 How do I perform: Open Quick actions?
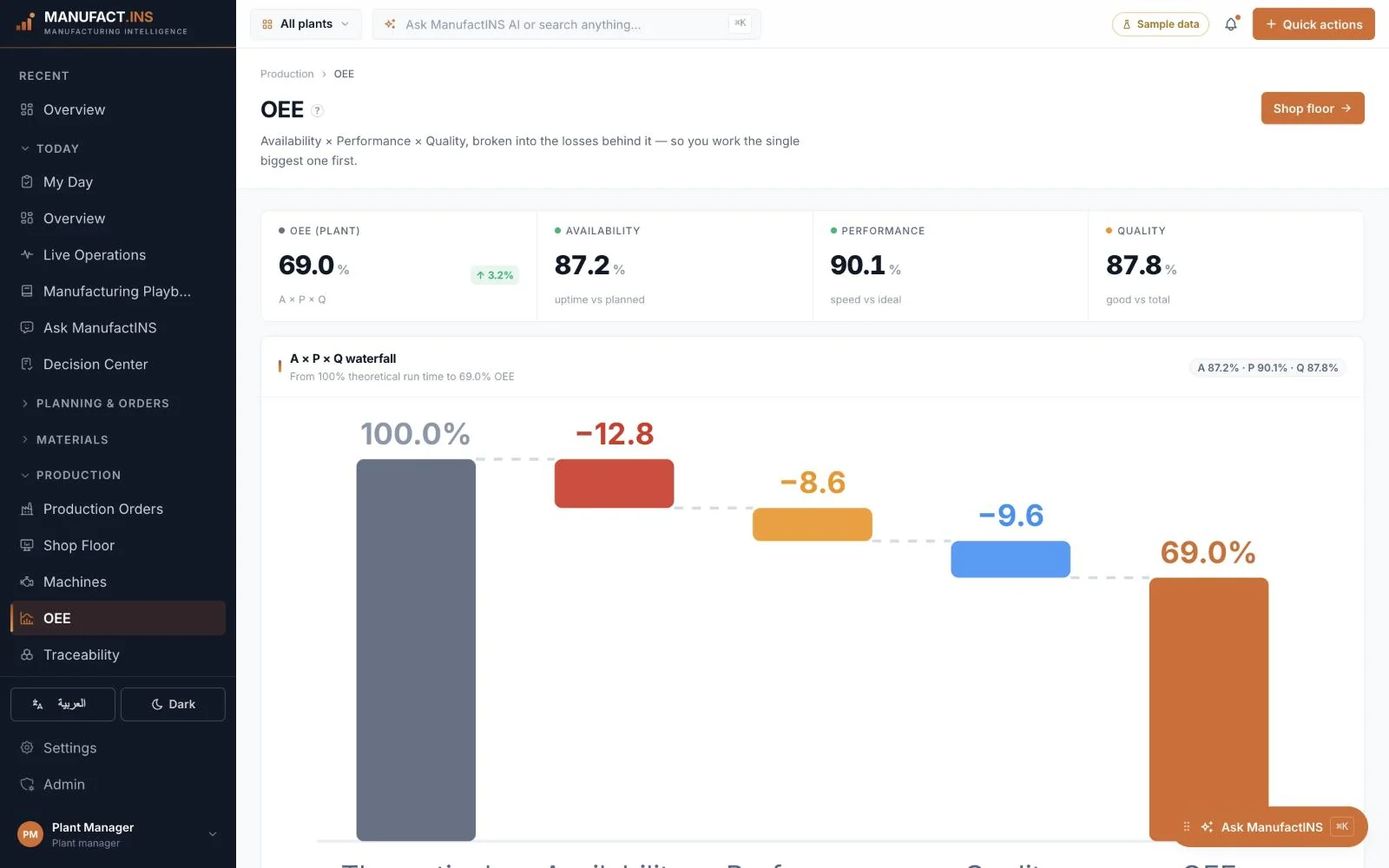click(1313, 24)
